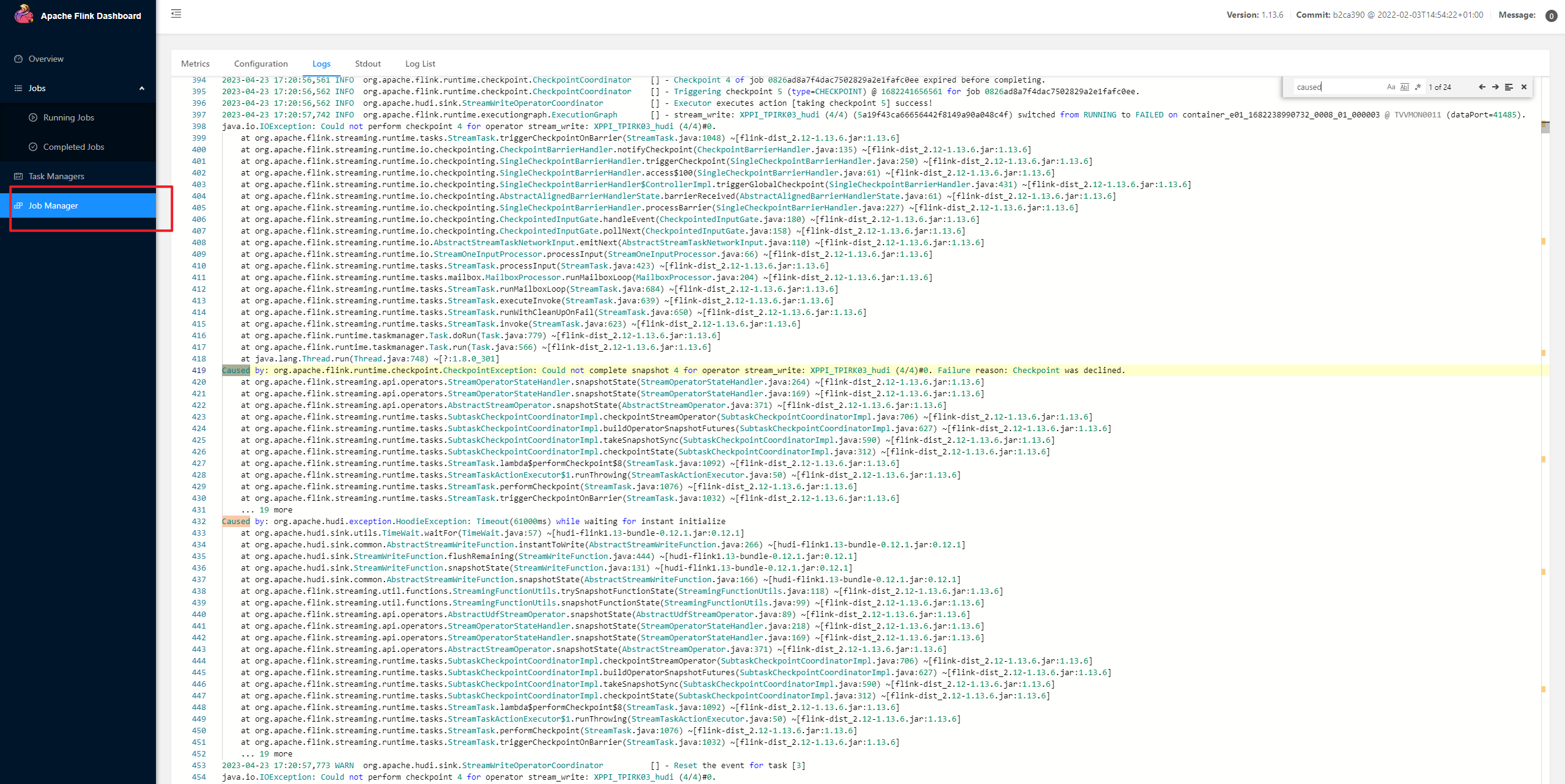Toggle Match Case in find widget
The image size is (1565, 784).
(1391, 87)
